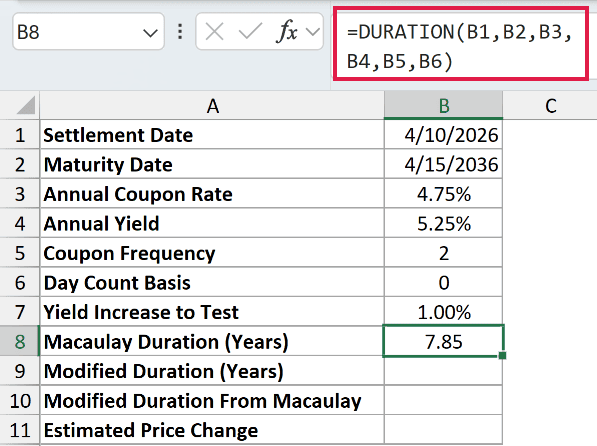Click the 'Annual Yield' cell
Screen dimensions: 597x446
[x=212, y=224]
